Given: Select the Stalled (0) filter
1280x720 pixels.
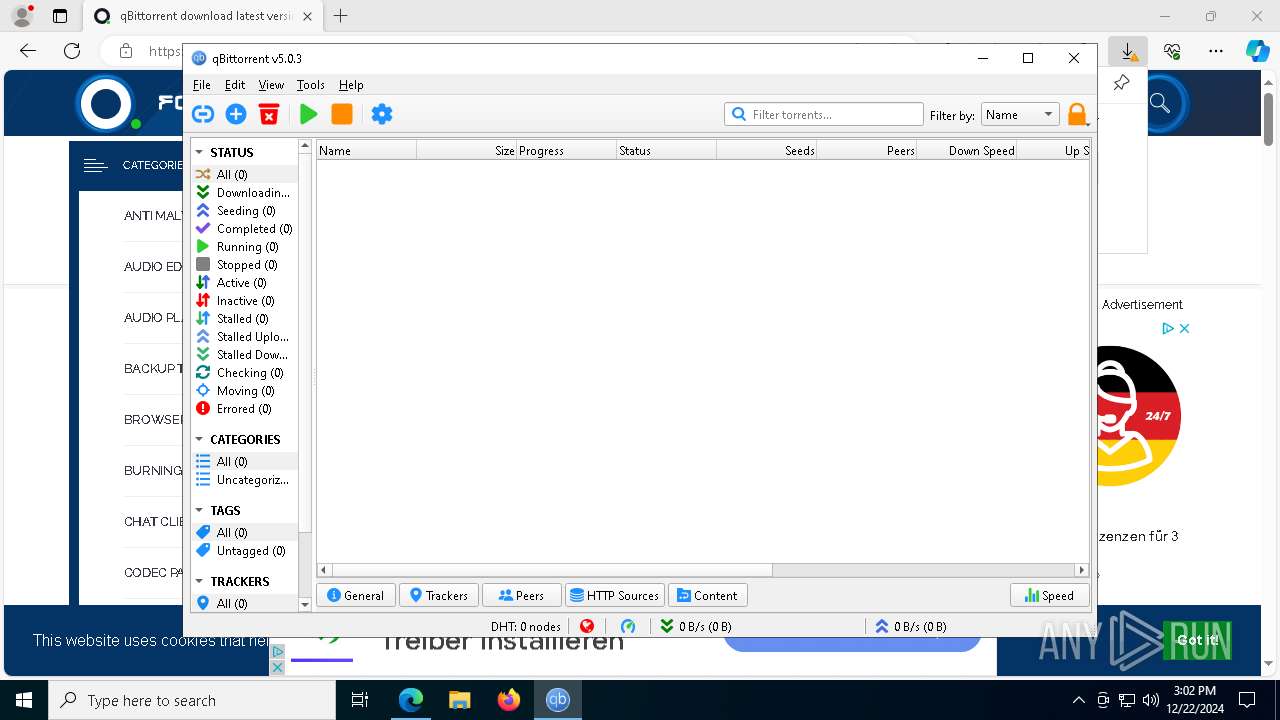Looking at the screenshot, I should coord(245,318).
